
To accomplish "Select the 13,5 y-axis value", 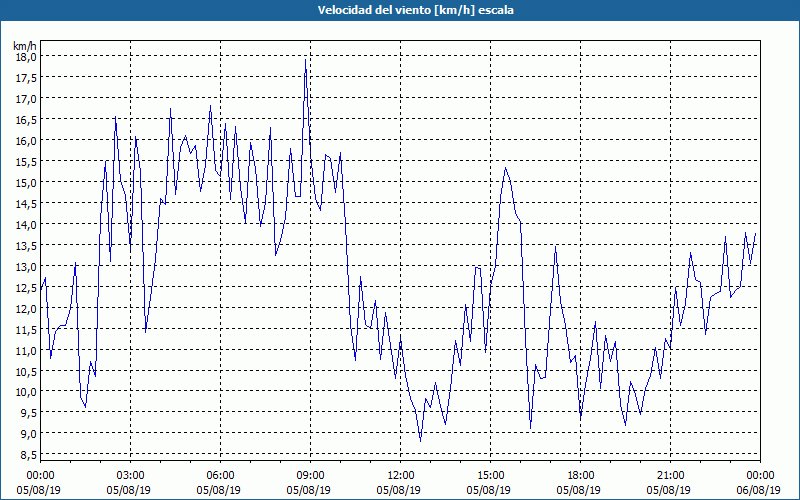I will [x=26, y=245].
